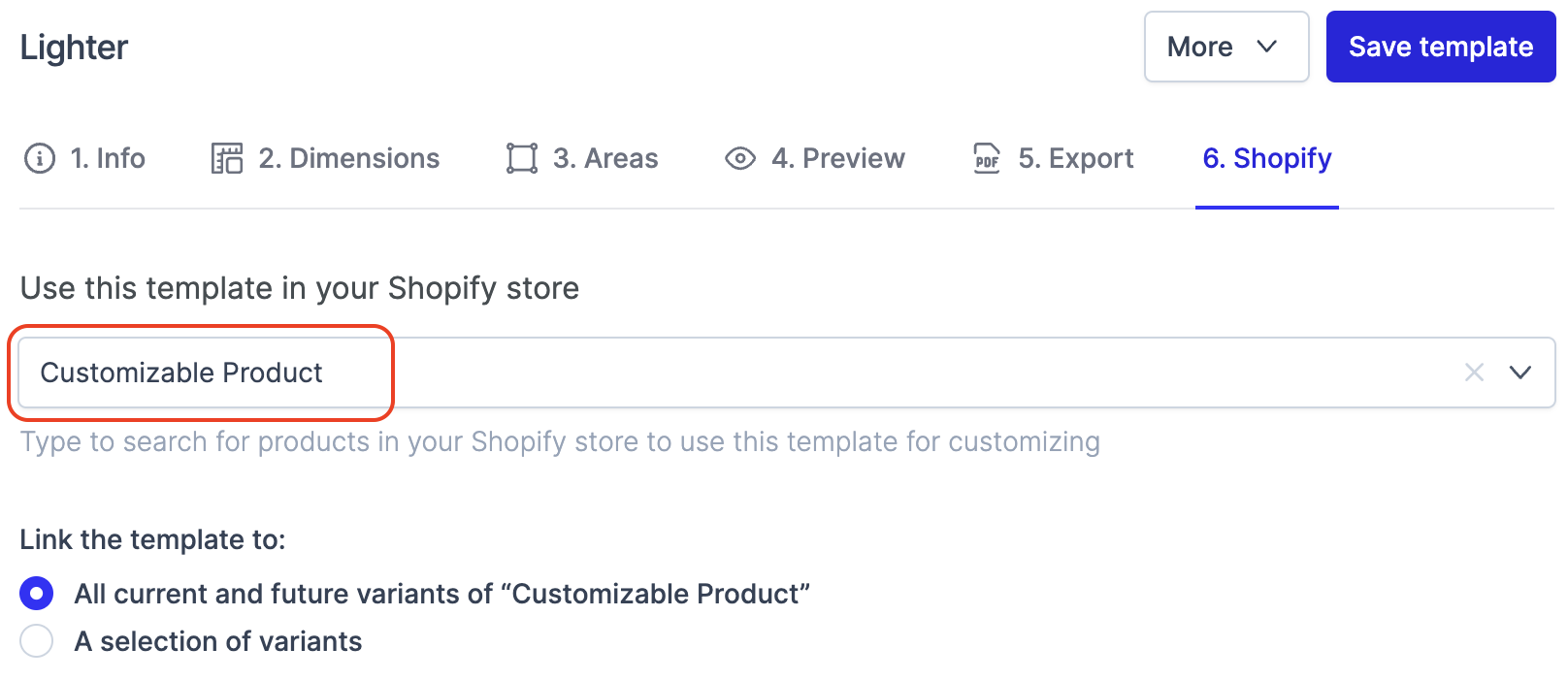Viewport: 1568px width, 681px height.
Task: Click the More button
Action: pyautogui.click(x=1225, y=46)
